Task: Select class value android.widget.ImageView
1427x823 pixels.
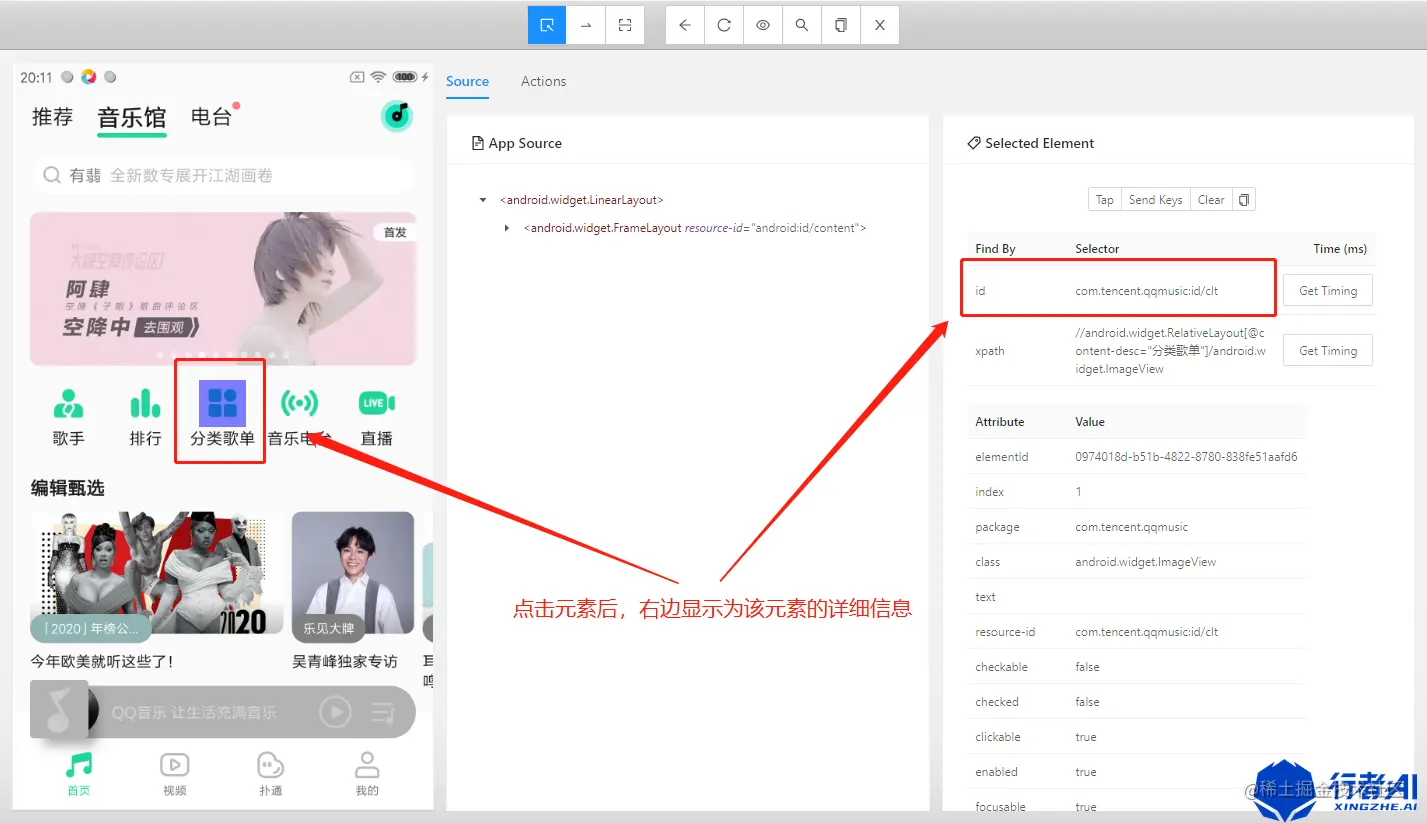Action: point(1146,562)
